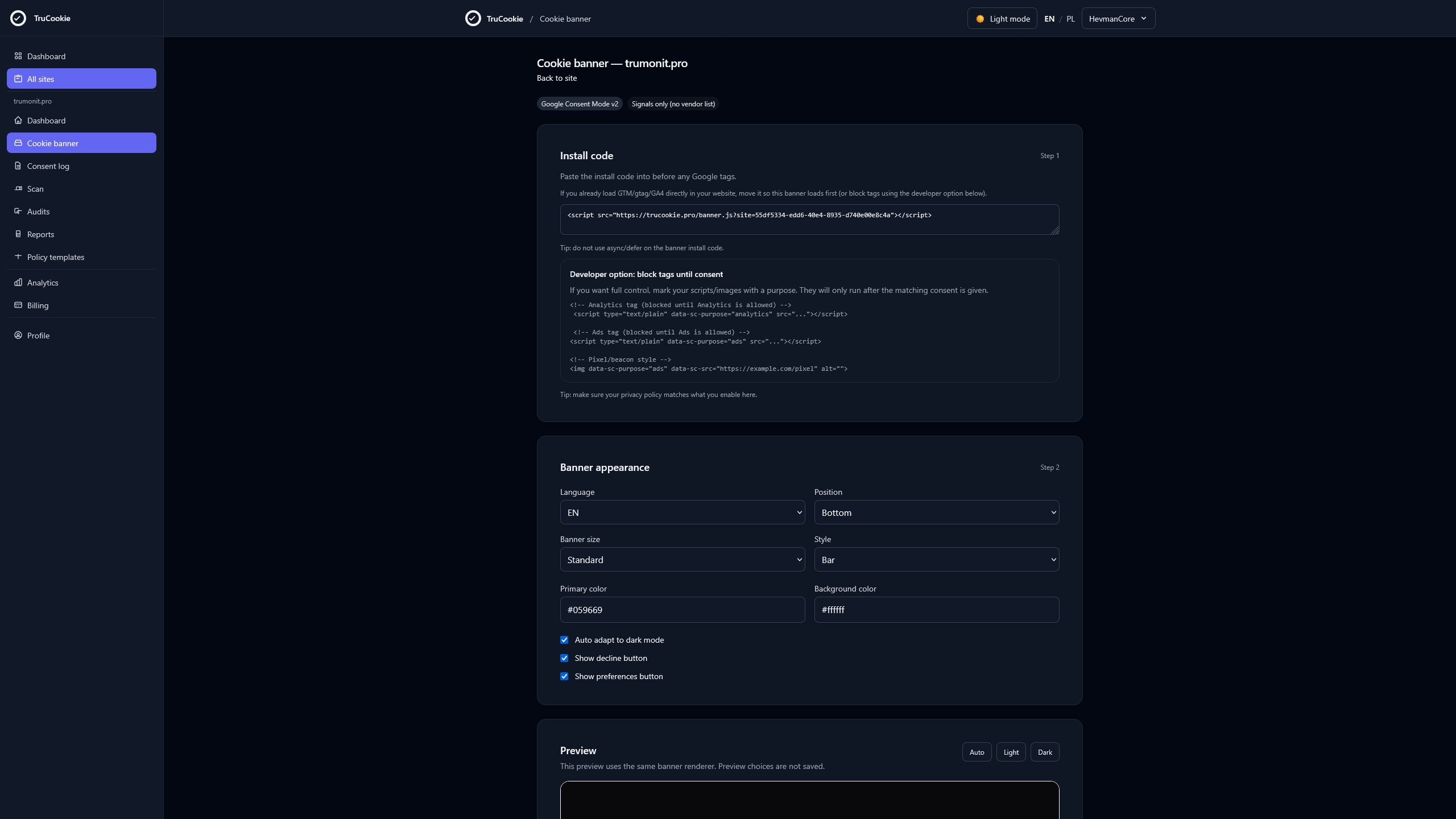Uncheck Show decline button
The height and width of the screenshot is (819, 1456).
click(564, 657)
